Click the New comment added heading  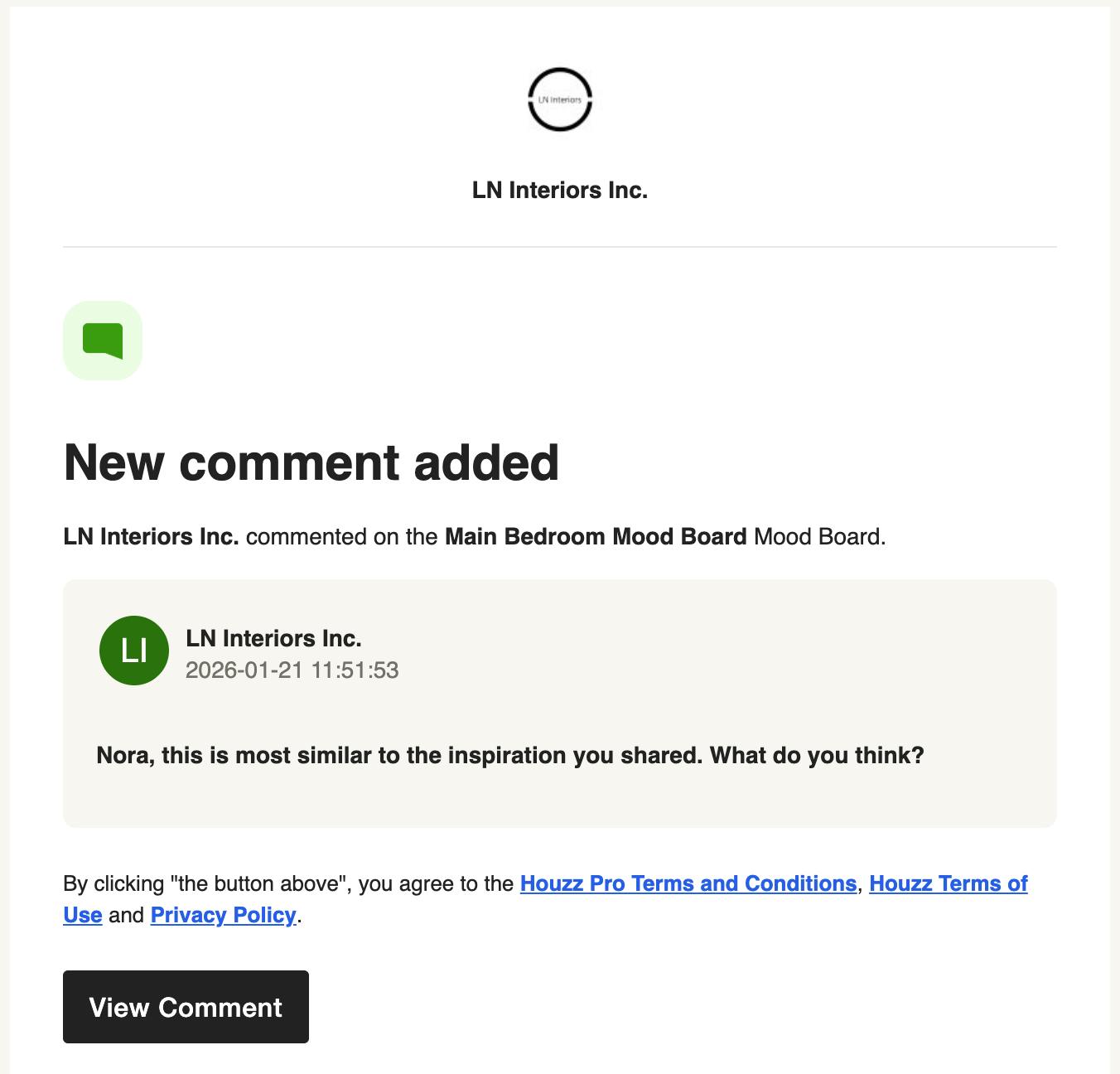click(311, 462)
